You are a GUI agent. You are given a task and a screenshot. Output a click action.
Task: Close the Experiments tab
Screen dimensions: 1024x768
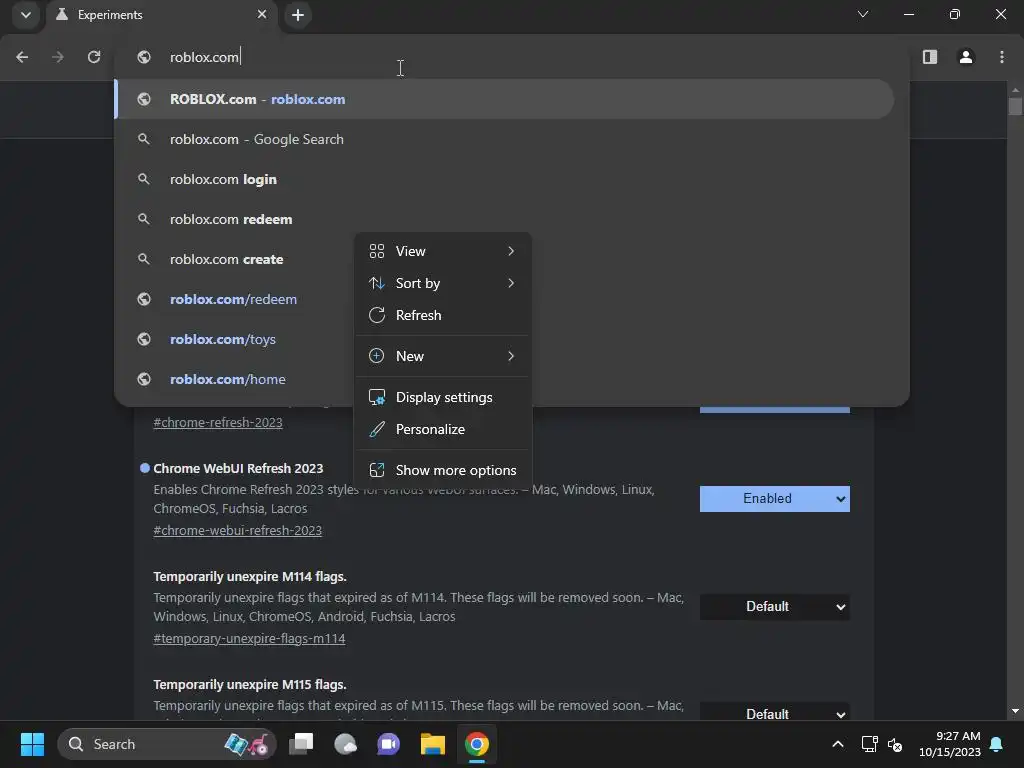coord(262,14)
